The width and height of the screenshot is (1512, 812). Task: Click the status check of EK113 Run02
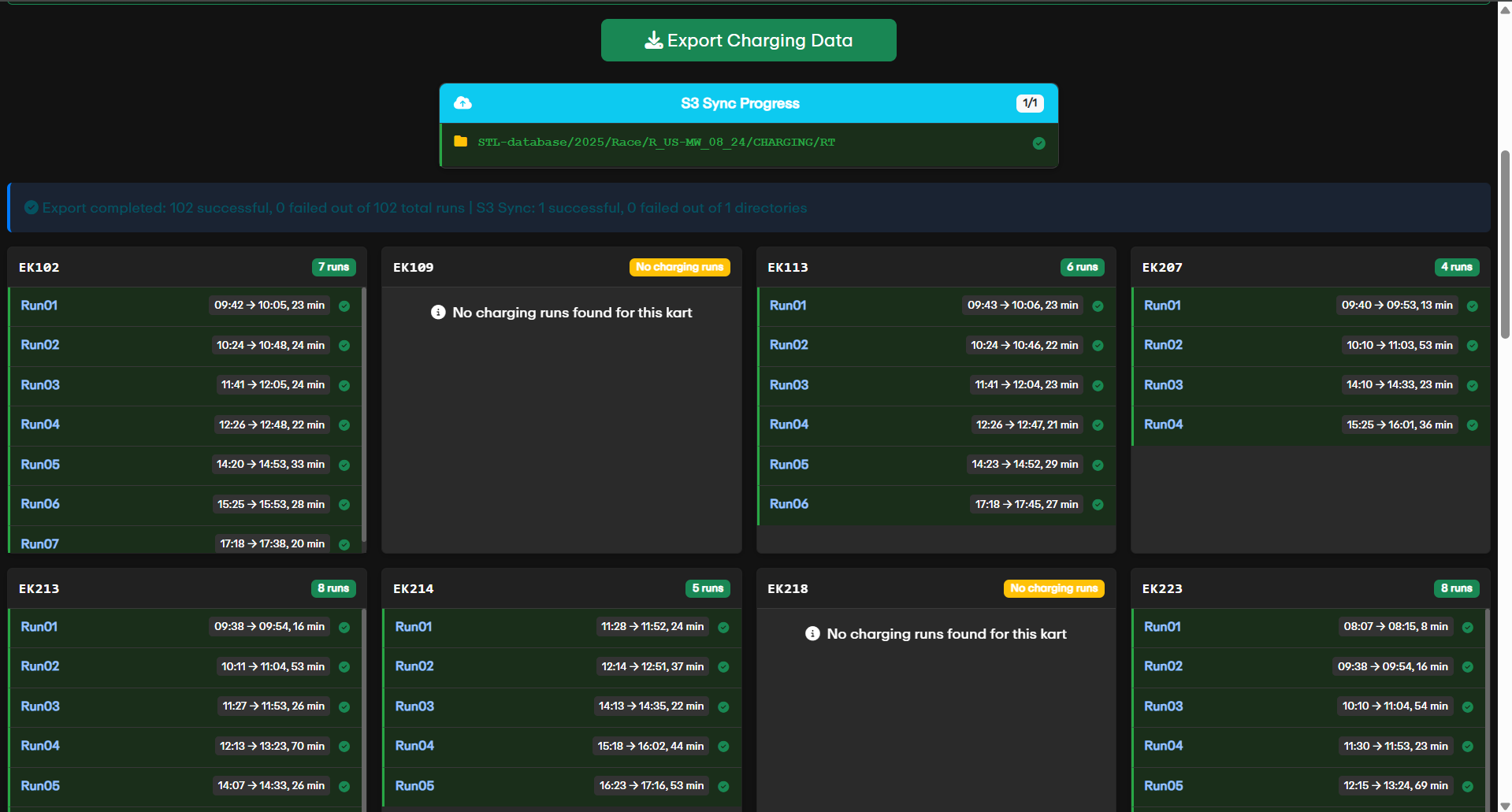(1098, 346)
